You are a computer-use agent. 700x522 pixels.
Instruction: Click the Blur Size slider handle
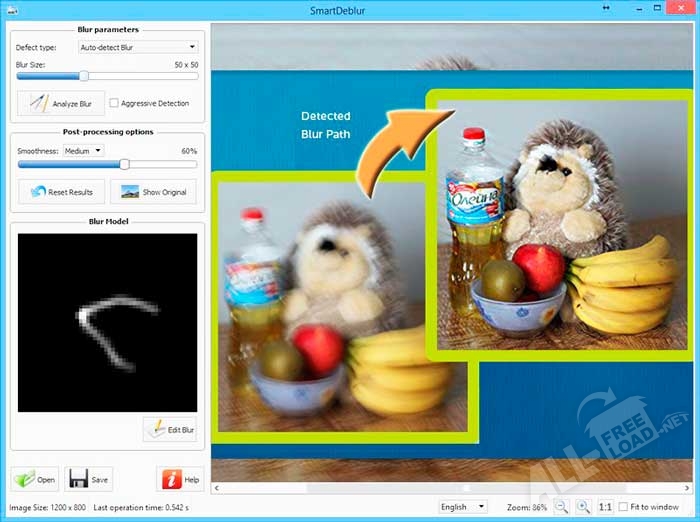click(84, 75)
